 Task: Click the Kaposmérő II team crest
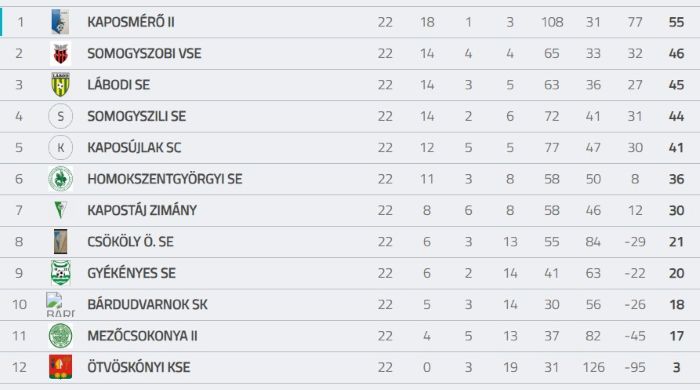(60, 22)
